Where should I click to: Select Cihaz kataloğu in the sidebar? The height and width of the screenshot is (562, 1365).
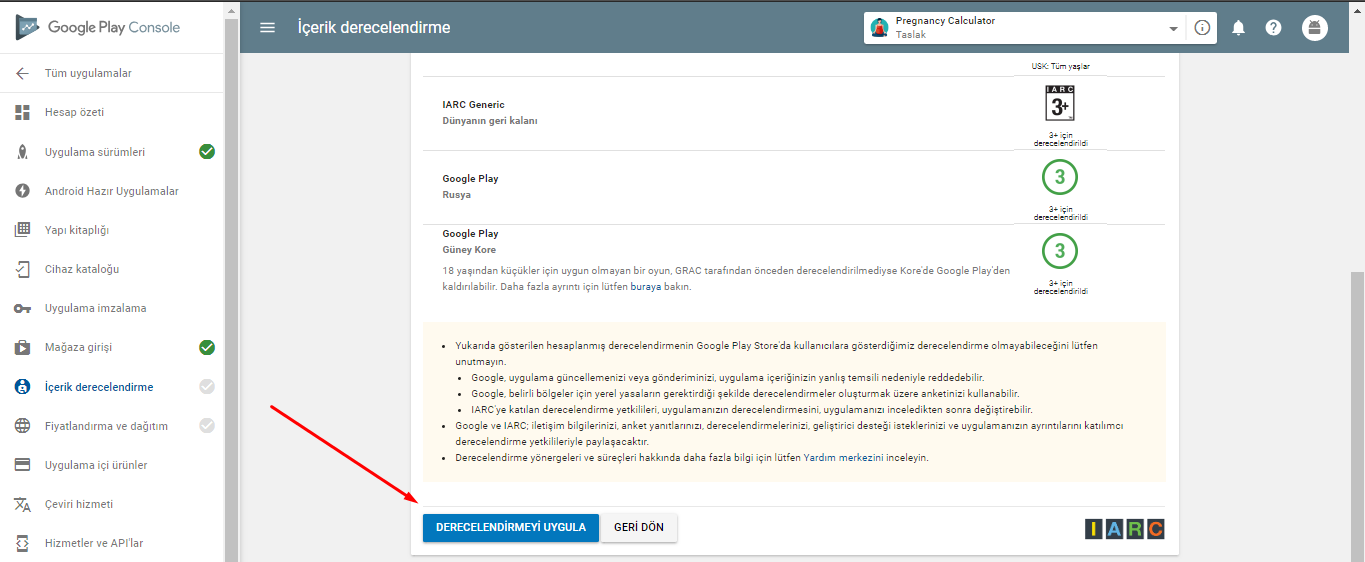pyautogui.click(x=82, y=269)
